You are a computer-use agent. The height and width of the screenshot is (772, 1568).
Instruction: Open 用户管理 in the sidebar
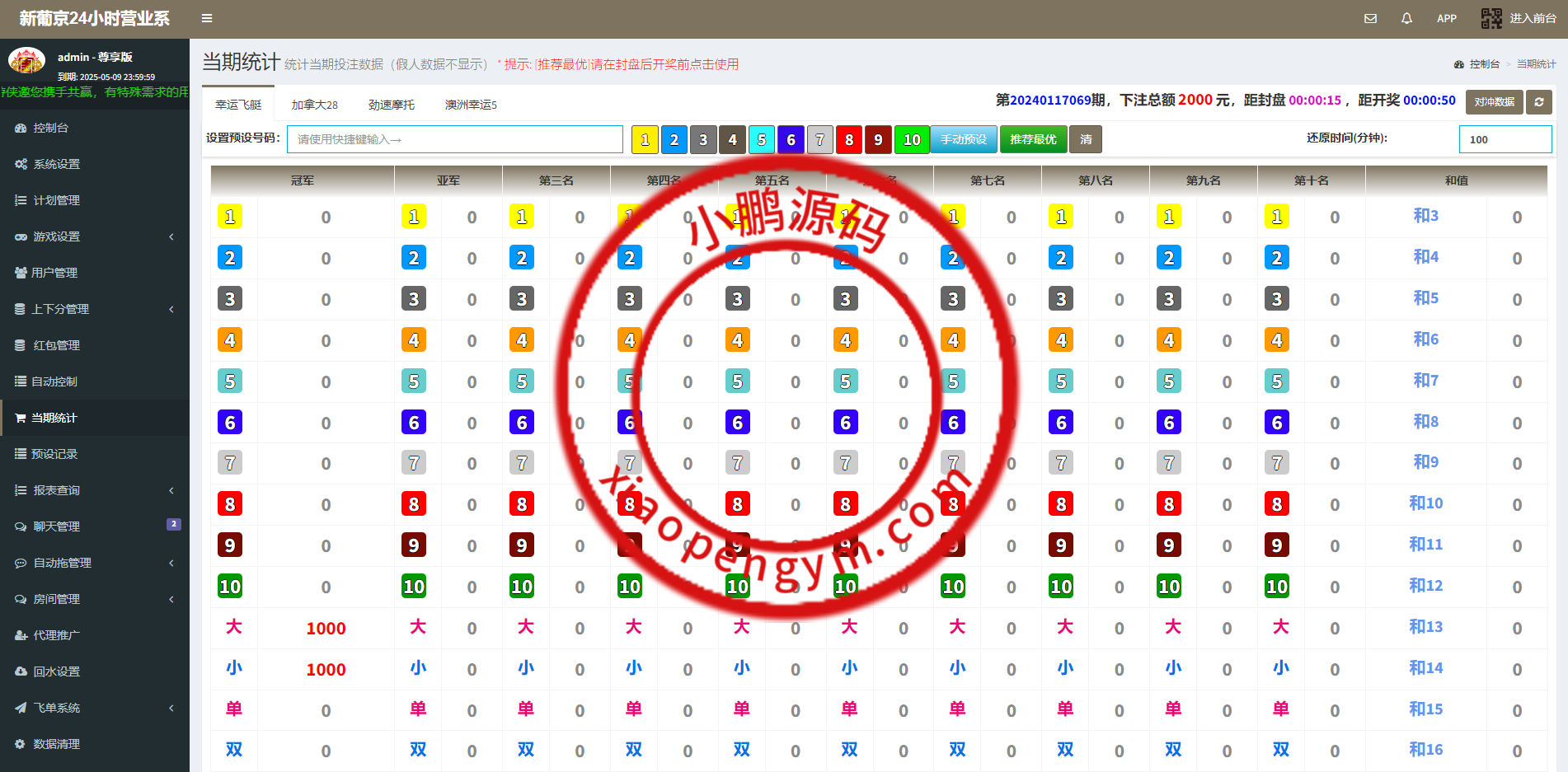[x=54, y=273]
